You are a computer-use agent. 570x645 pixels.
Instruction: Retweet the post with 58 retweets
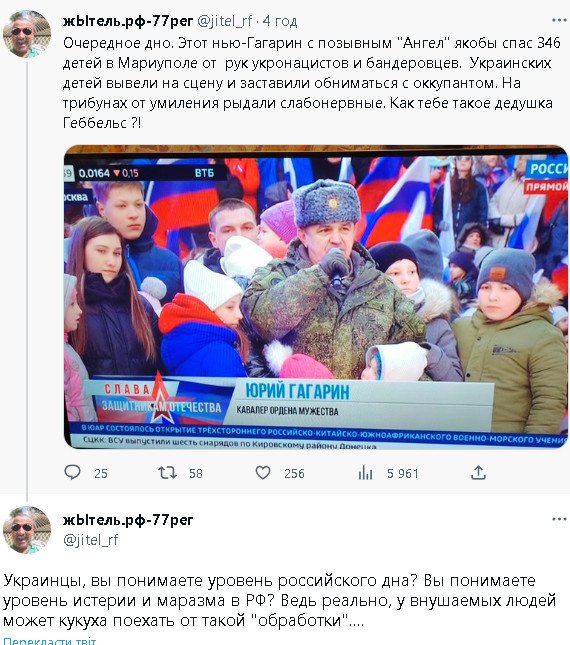168,473
